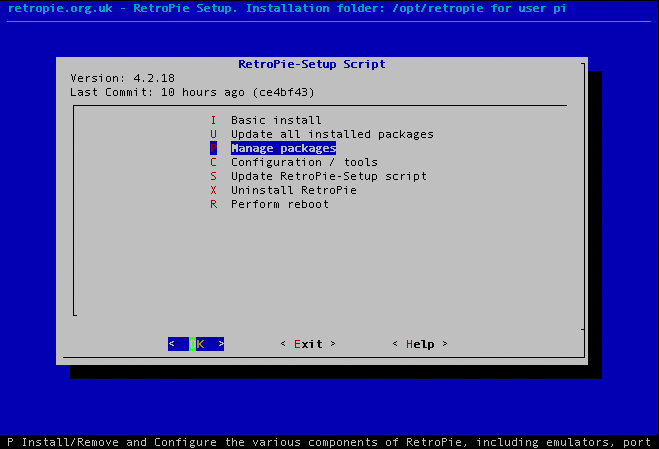This screenshot has width=659, height=449.
Task: Click the highlighted P shortcut letter
Action: point(214,148)
